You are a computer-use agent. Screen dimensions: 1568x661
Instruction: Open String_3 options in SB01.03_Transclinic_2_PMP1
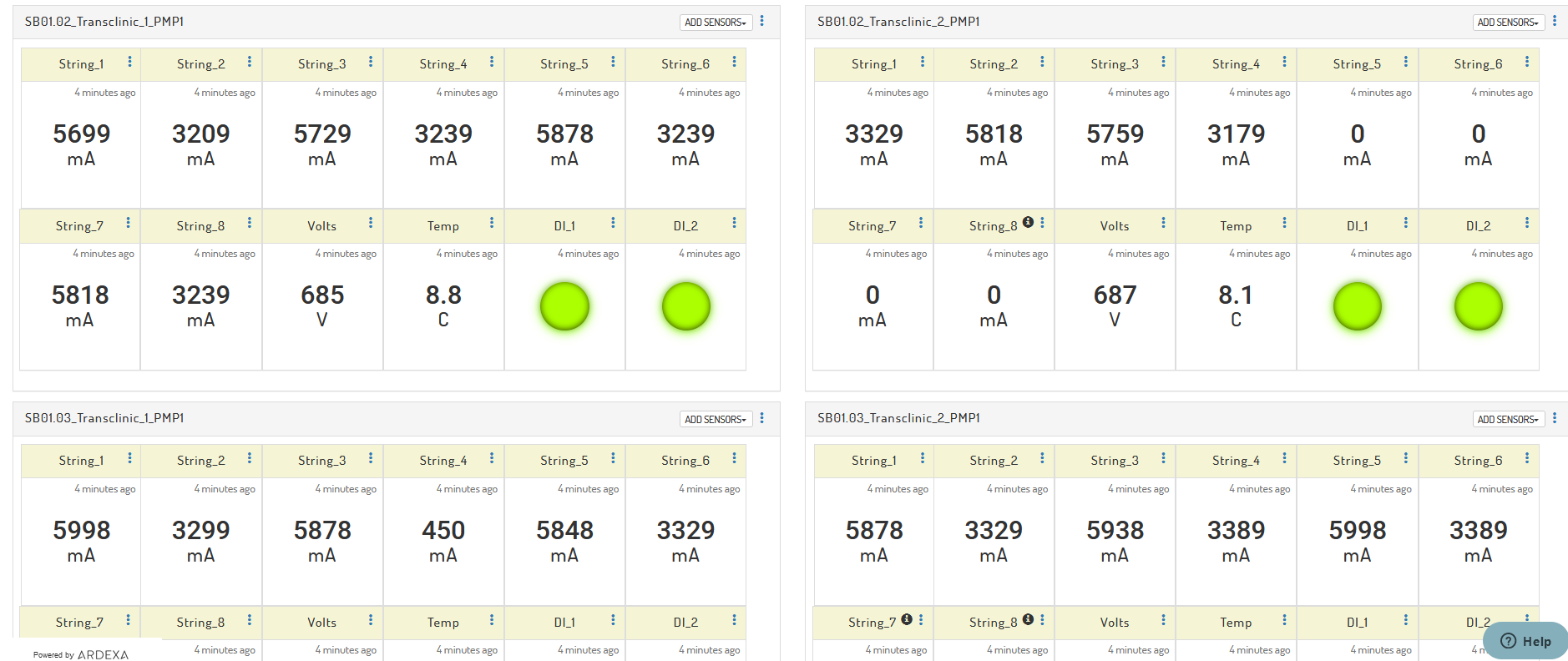[x=1163, y=458]
